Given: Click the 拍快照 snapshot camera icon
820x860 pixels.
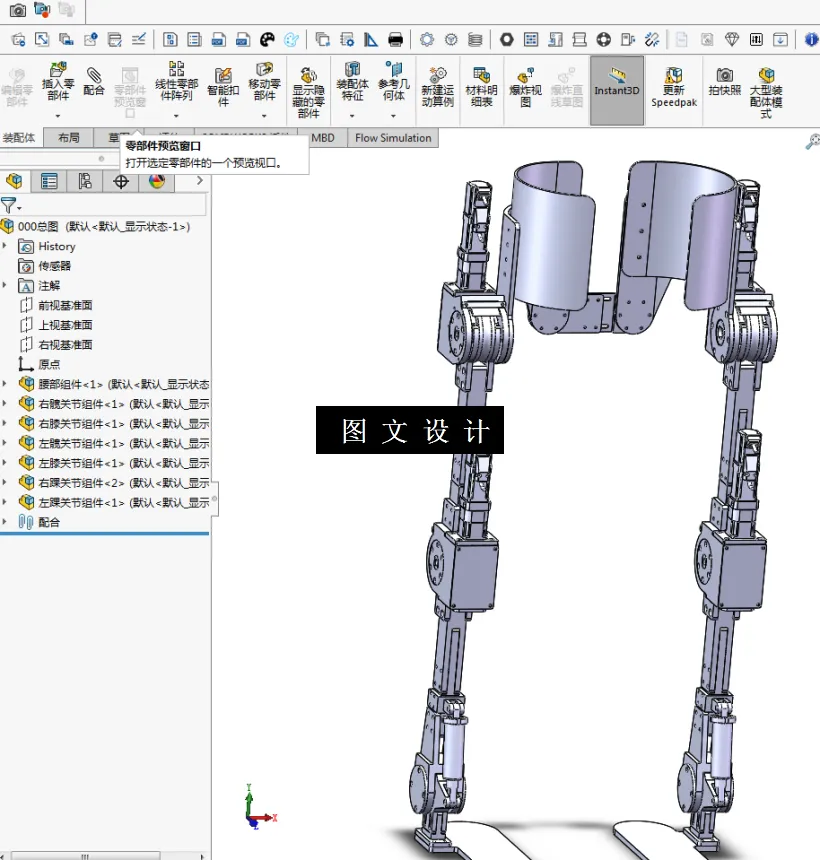Looking at the screenshot, I should (725, 80).
